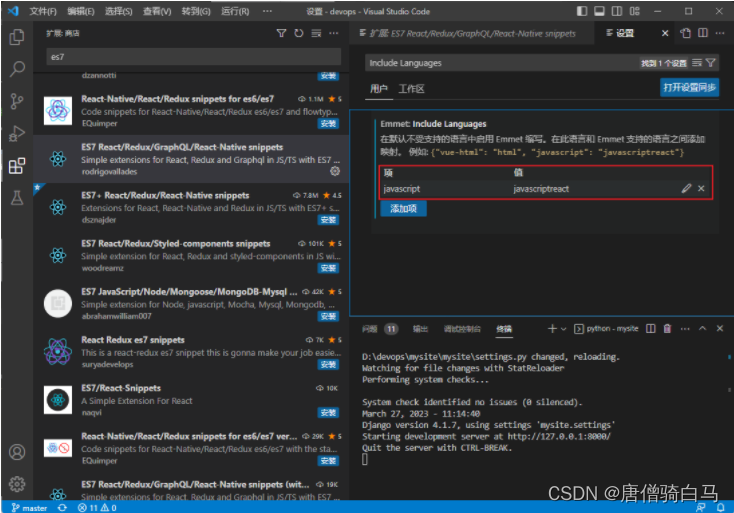Open customize layout icon in title bar
Image resolution: width=734 pixels, height=513 pixels.
pyautogui.click(x=635, y=11)
